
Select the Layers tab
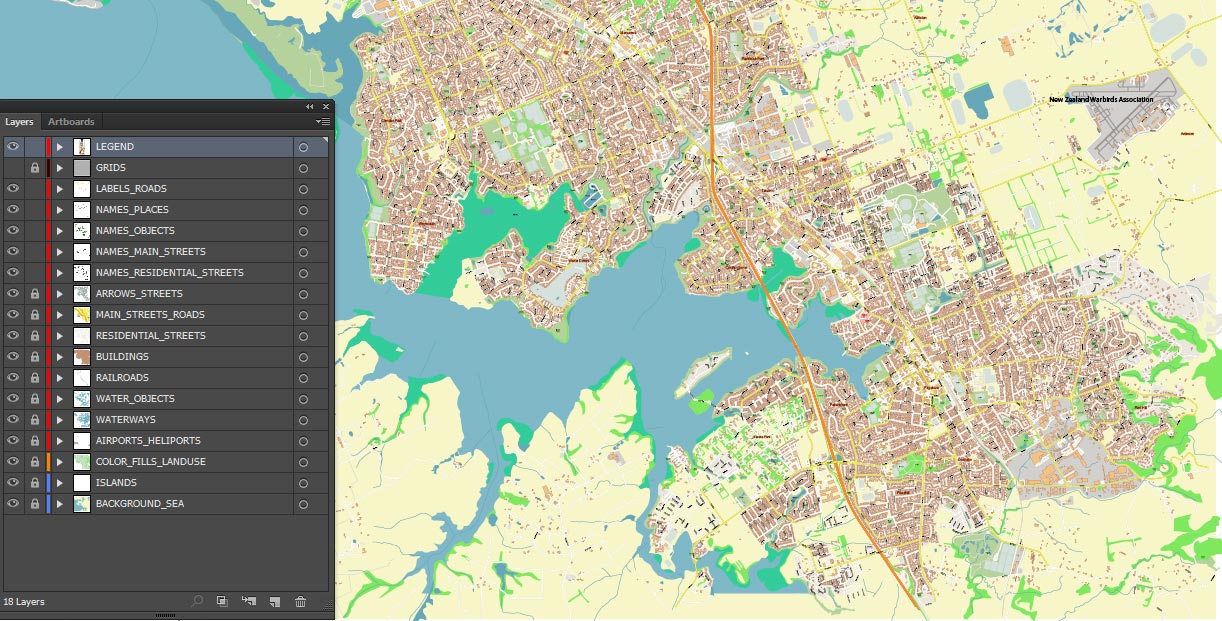[x=19, y=122]
